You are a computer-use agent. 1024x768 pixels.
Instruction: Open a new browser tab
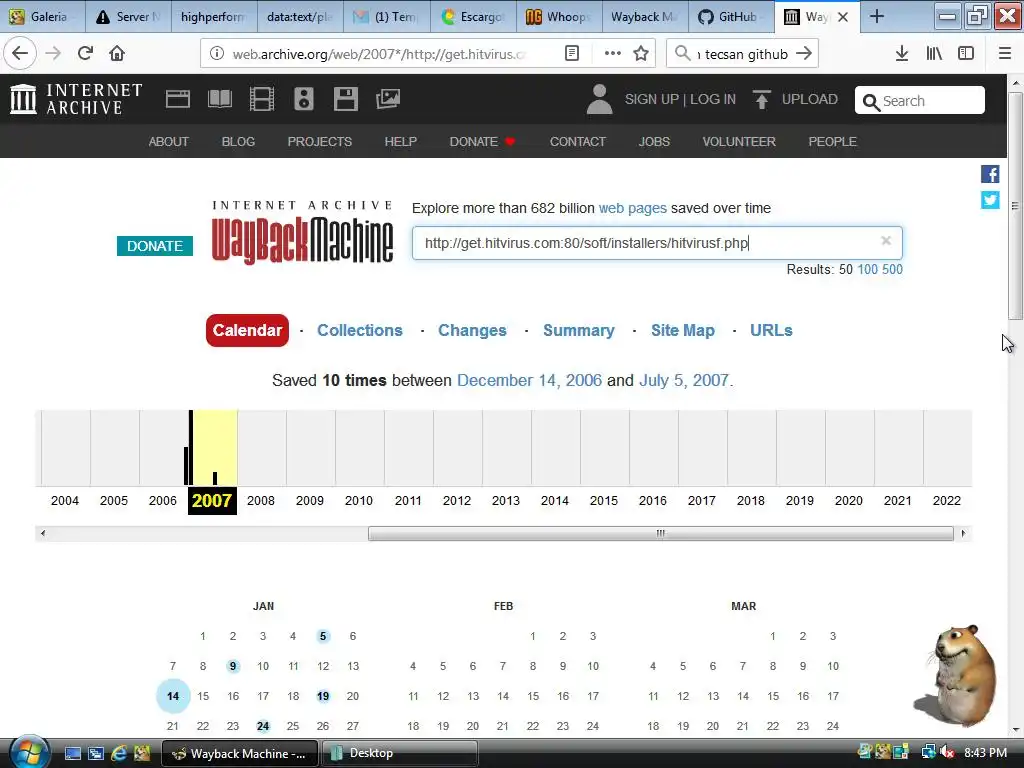click(x=877, y=17)
